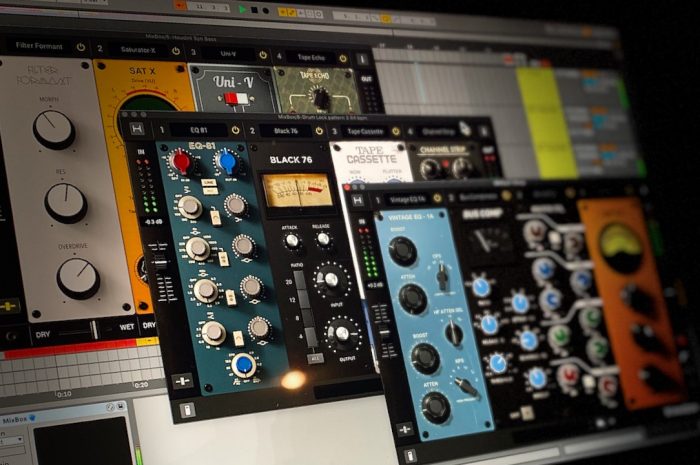This screenshot has height=465, width=700.
Task: Open the Bus Compressor slot name selector
Action: (x=478, y=196)
